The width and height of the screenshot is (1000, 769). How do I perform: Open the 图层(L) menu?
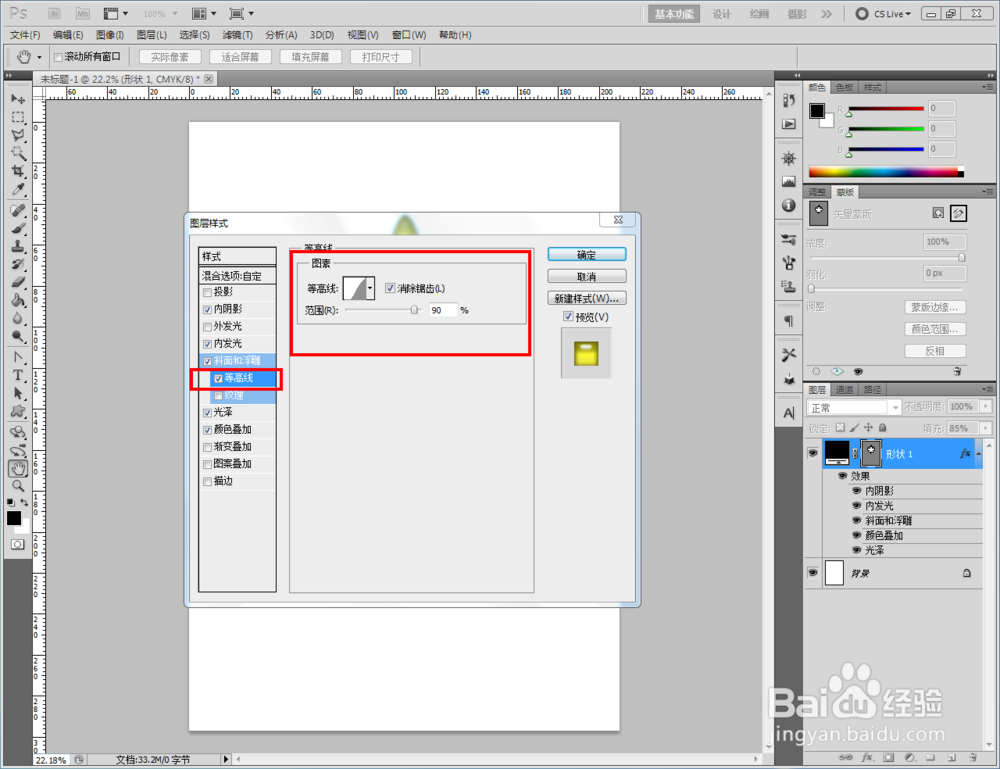(152, 35)
